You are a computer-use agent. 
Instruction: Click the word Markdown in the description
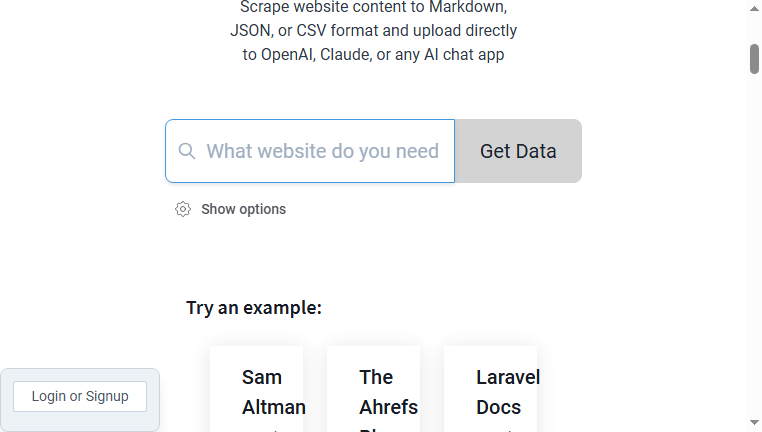467,7
